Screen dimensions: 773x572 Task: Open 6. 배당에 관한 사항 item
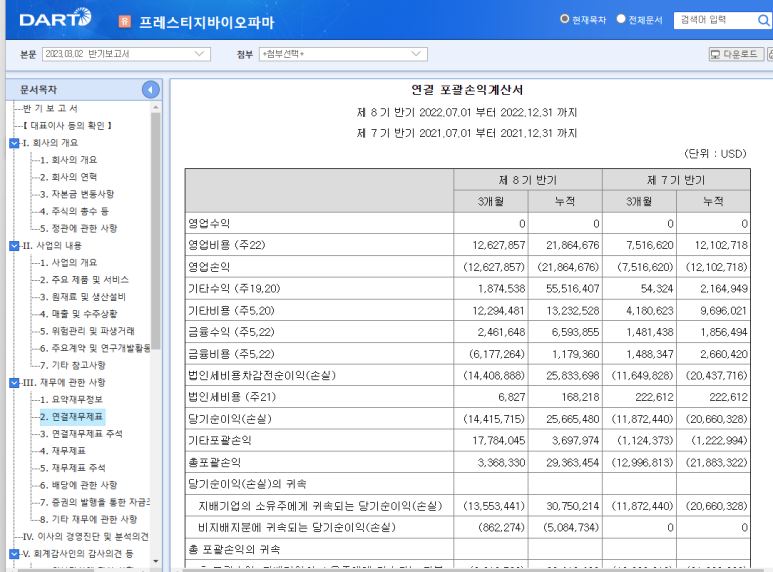[x=78, y=485]
